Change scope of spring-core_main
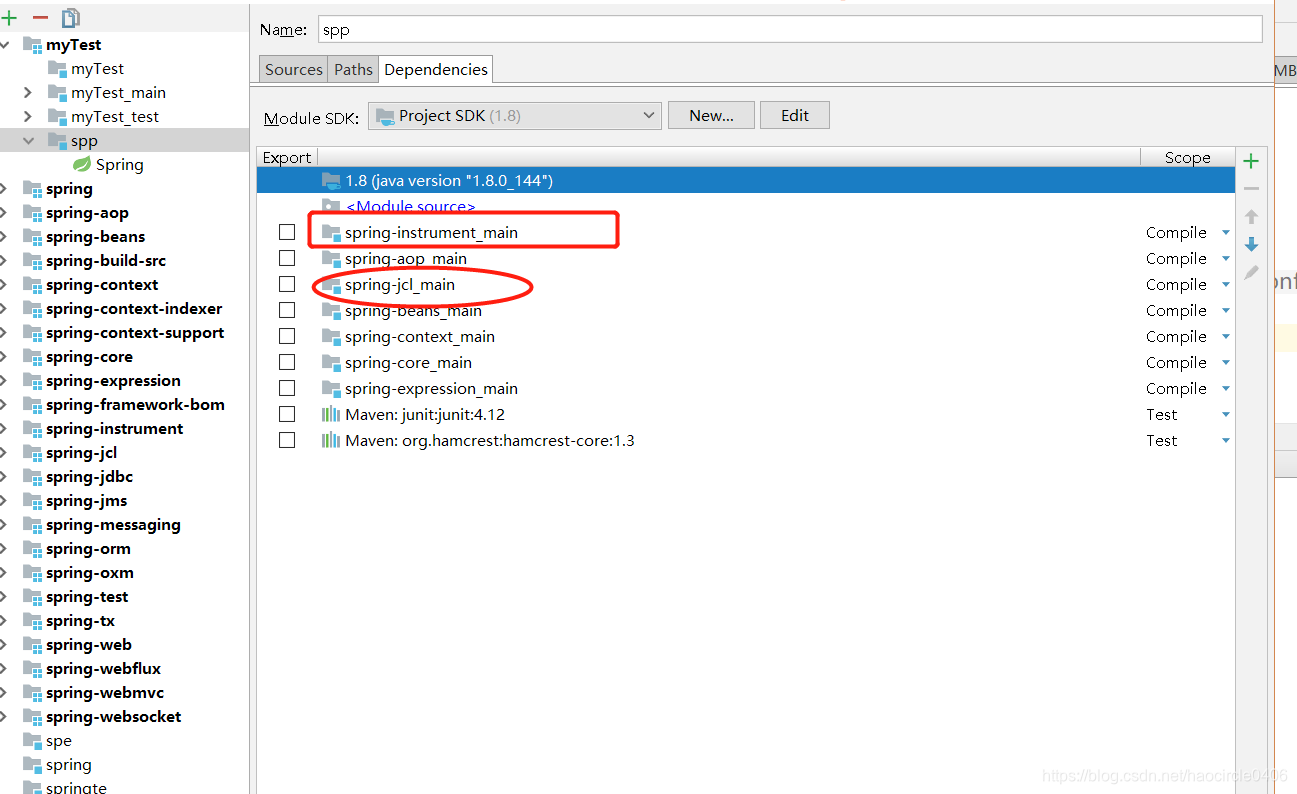Viewport: 1297px width, 794px height. pos(1226,363)
